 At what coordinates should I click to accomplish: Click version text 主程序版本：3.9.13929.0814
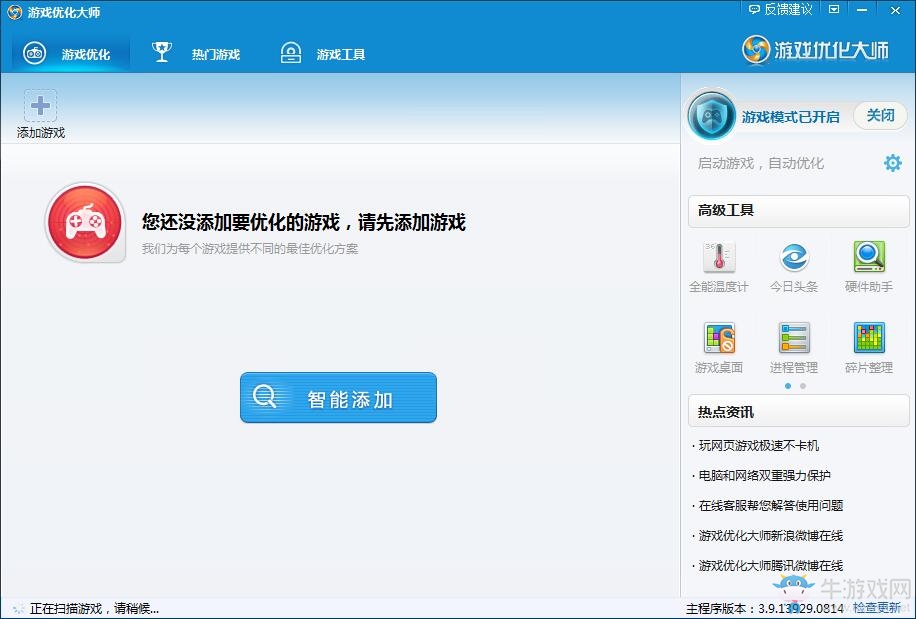(x=765, y=608)
